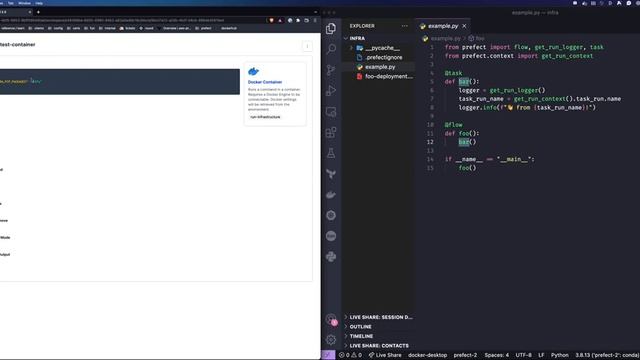Expand the Timeline section
The width and height of the screenshot is (640, 360).
click(x=378, y=336)
